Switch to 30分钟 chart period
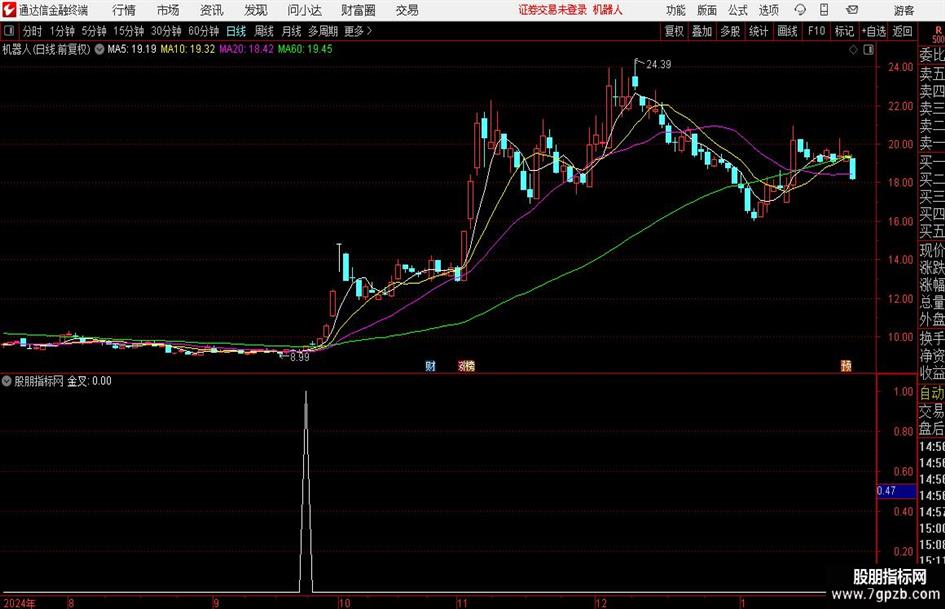 [166, 31]
